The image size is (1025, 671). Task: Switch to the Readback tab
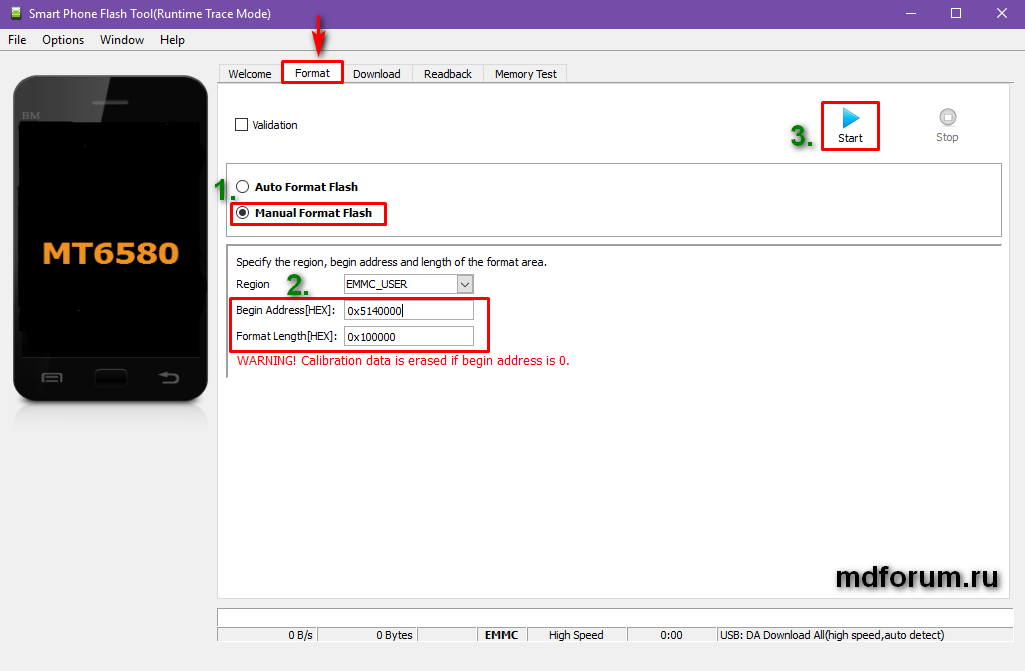[448, 74]
